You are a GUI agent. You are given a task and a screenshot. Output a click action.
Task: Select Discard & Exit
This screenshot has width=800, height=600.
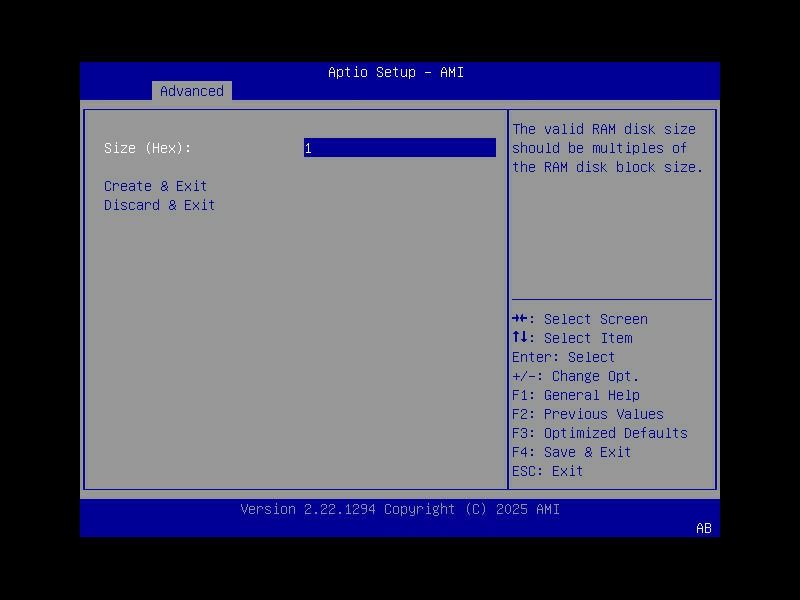point(159,205)
